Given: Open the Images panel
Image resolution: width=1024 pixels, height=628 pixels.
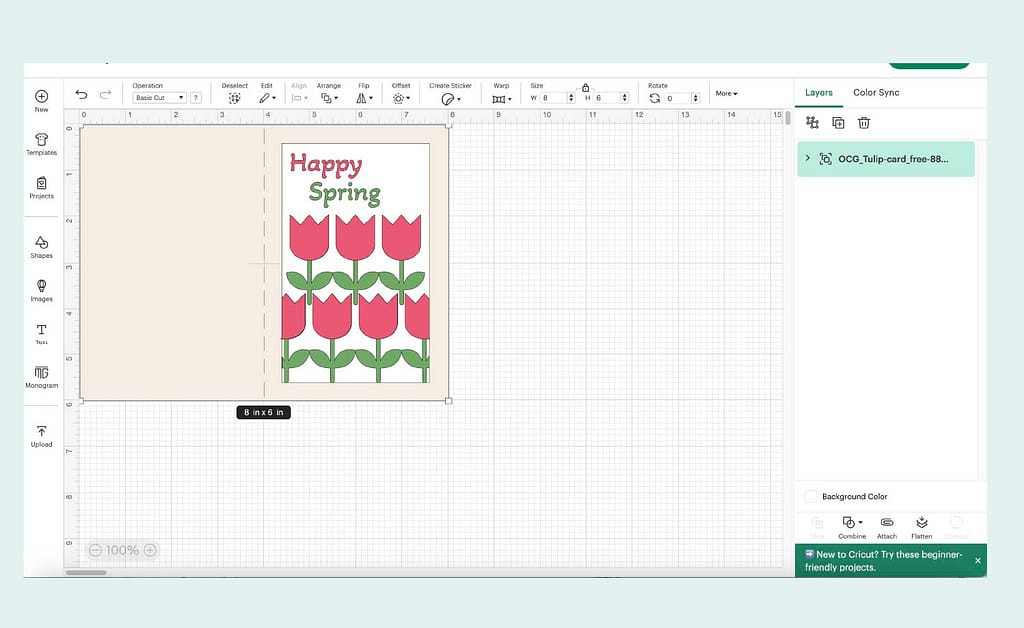Looking at the screenshot, I should tap(41, 292).
